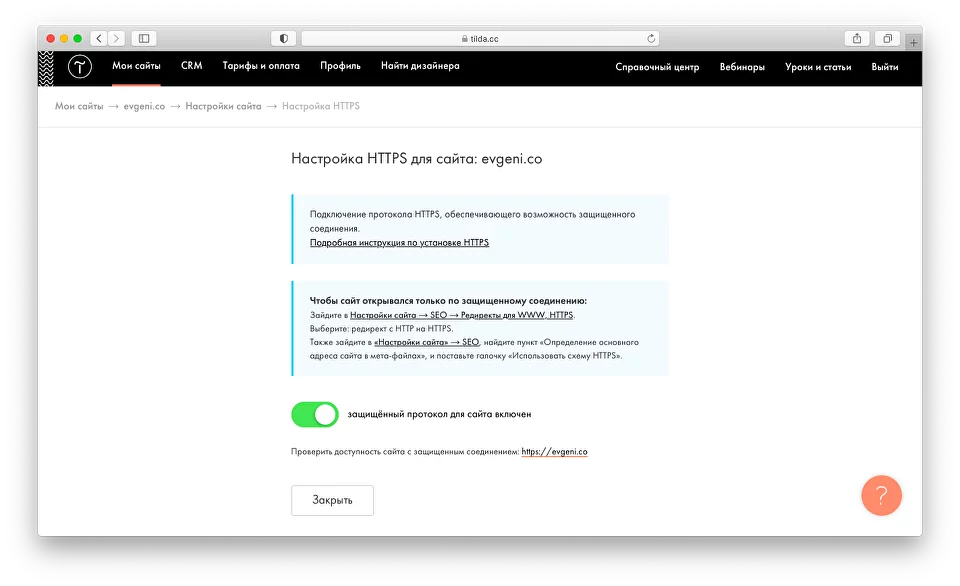This screenshot has width=960, height=586.
Task: Click the "Настройка HTTPS" breadcrumb text
Action: [321, 107]
